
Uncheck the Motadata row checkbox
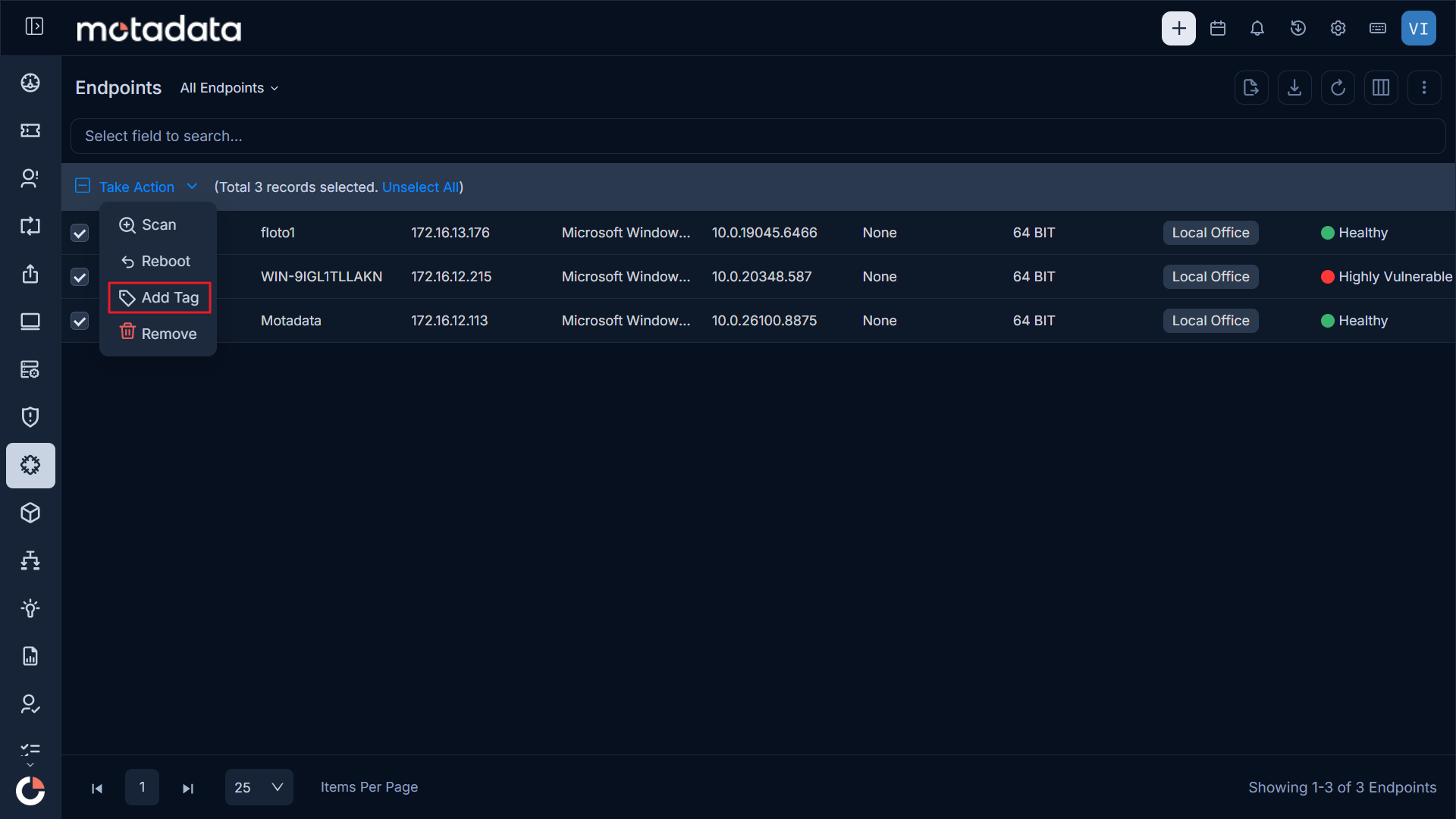[x=80, y=321]
